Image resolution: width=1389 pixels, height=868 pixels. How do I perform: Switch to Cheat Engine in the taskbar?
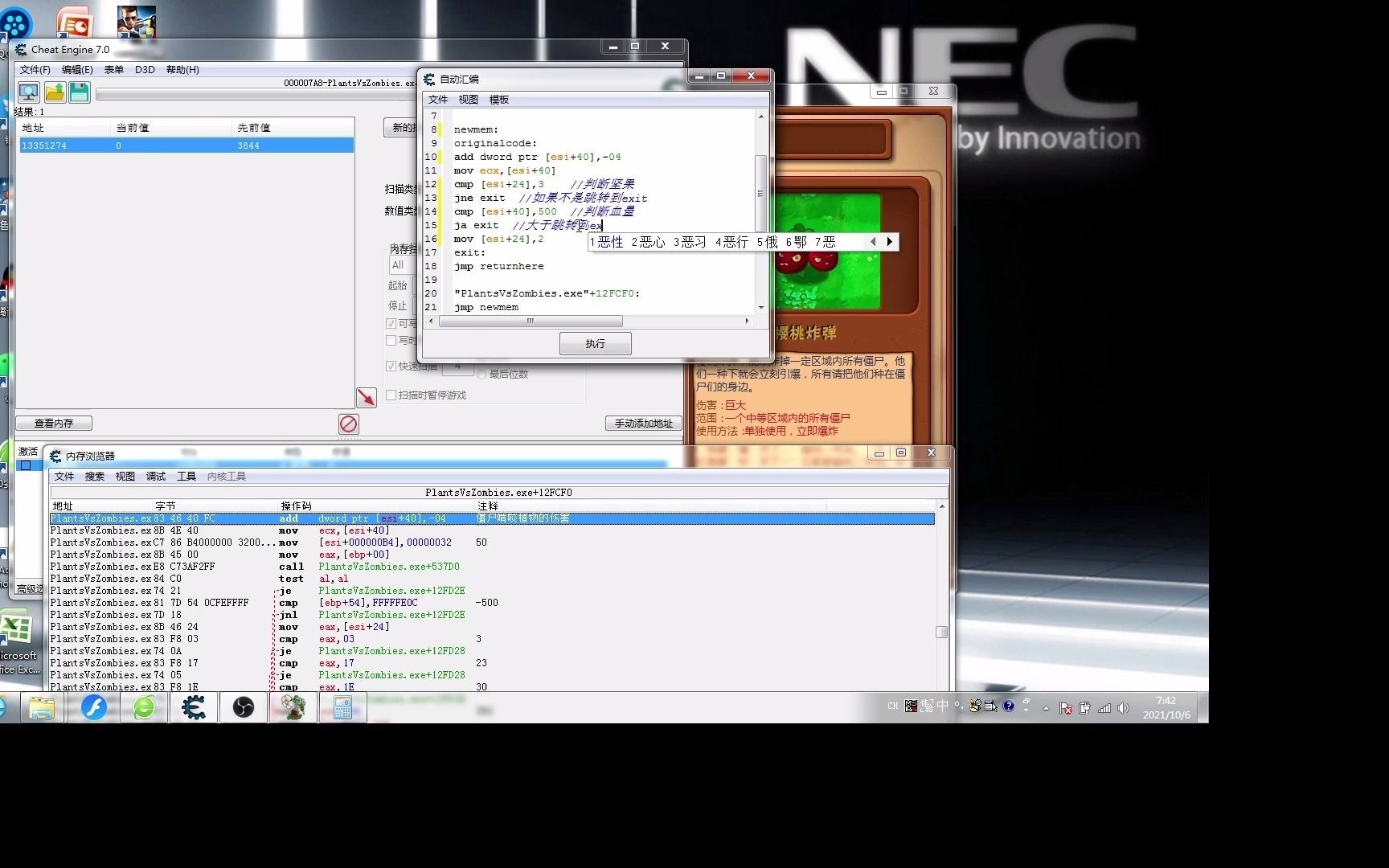coord(194,707)
